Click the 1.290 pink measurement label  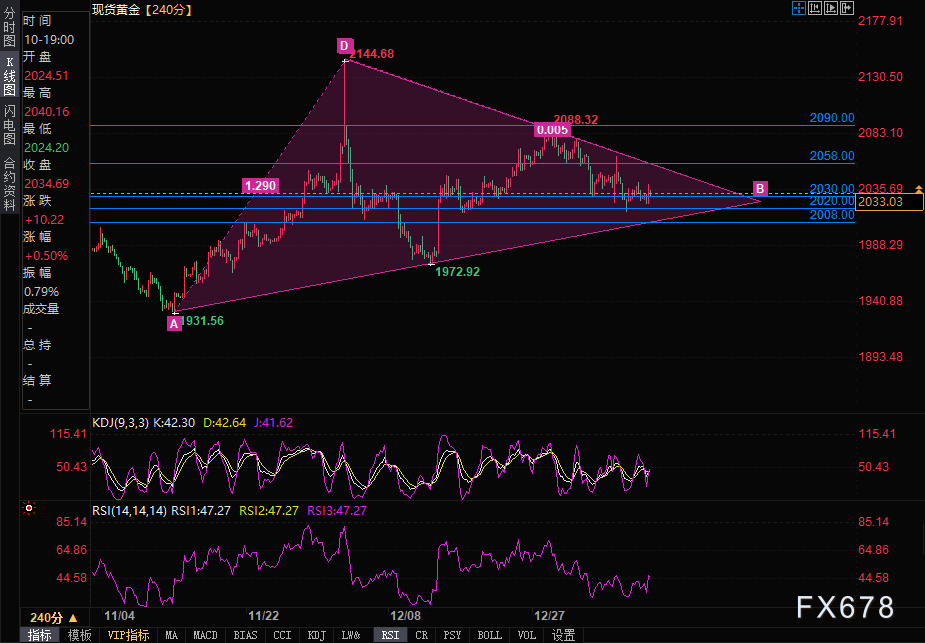coord(259,185)
